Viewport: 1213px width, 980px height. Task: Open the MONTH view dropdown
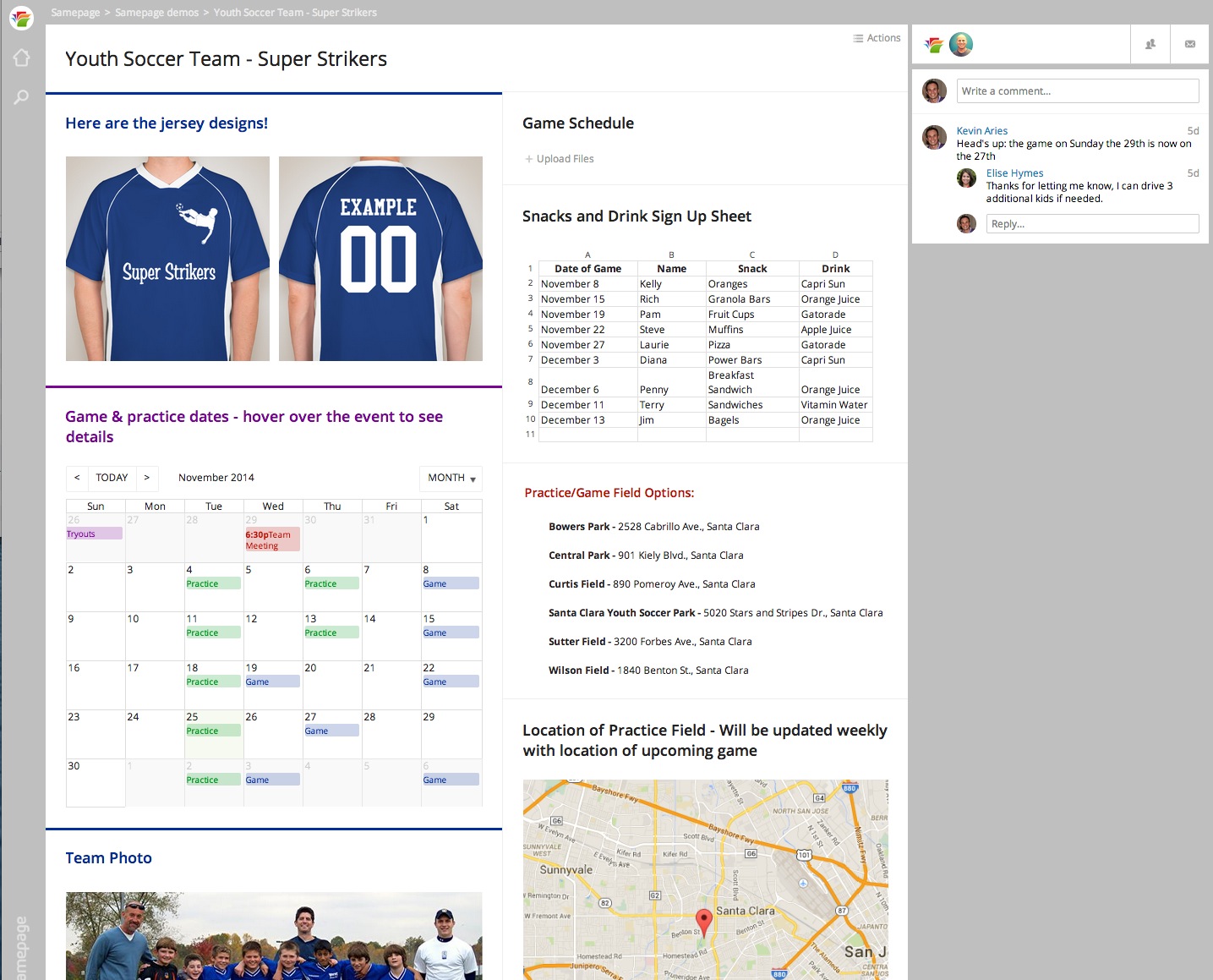click(x=451, y=479)
